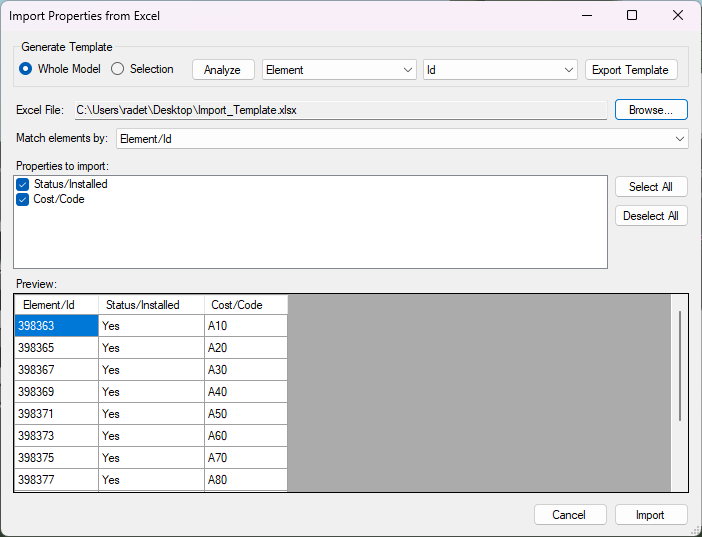Click the Excel file path field
This screenshot has width=702, height=537.
click(x=340, y=110)
